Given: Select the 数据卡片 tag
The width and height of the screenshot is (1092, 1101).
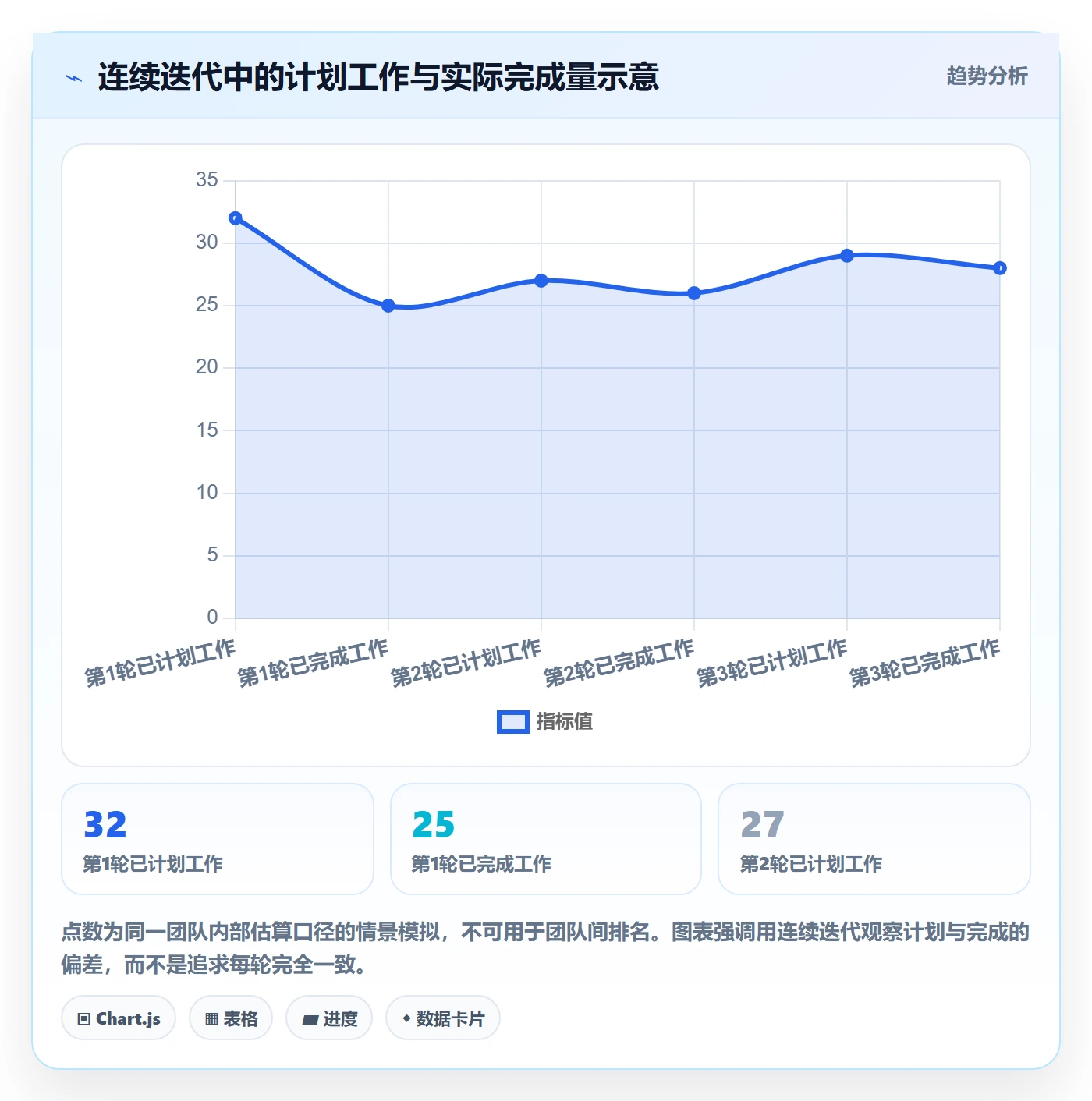Looking at the screenshot, I should [443, 1018].
